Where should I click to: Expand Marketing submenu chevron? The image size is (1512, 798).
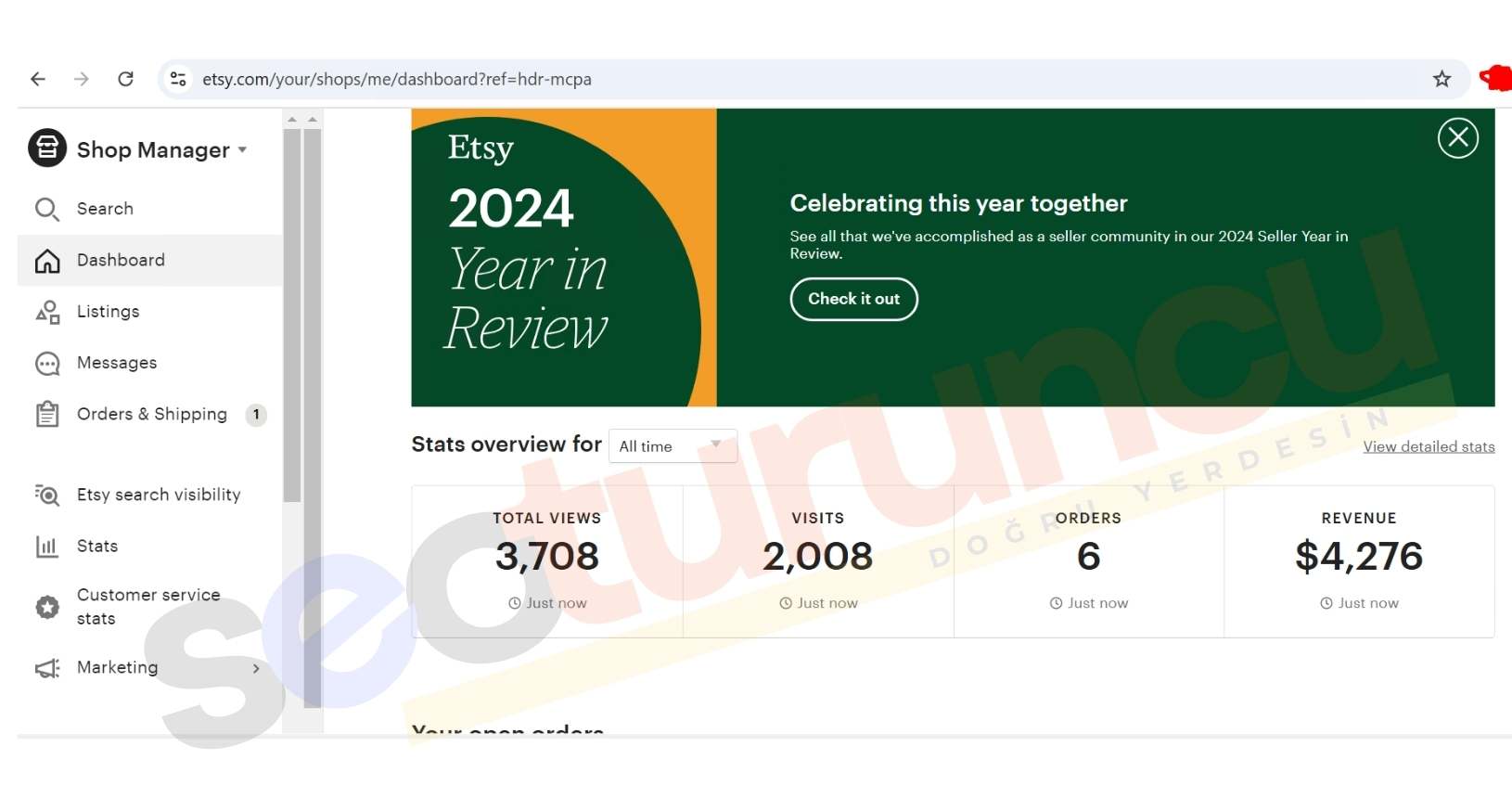click(256, 668)
